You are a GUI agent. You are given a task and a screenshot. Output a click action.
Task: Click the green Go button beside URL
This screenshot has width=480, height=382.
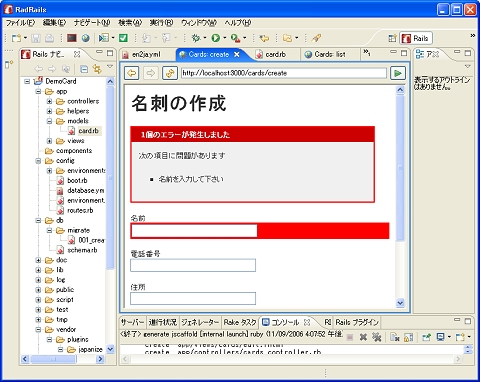[398, 73]
